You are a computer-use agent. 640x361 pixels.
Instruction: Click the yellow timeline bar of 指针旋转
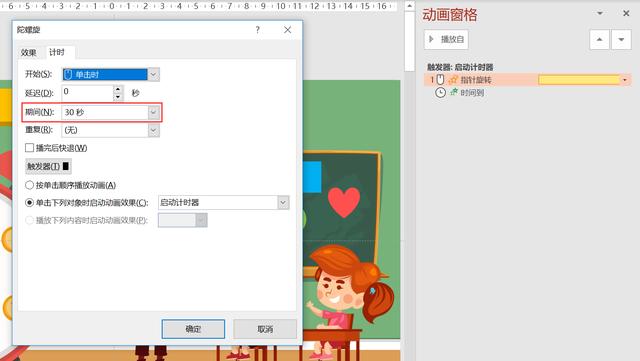[x=579, y=80]
